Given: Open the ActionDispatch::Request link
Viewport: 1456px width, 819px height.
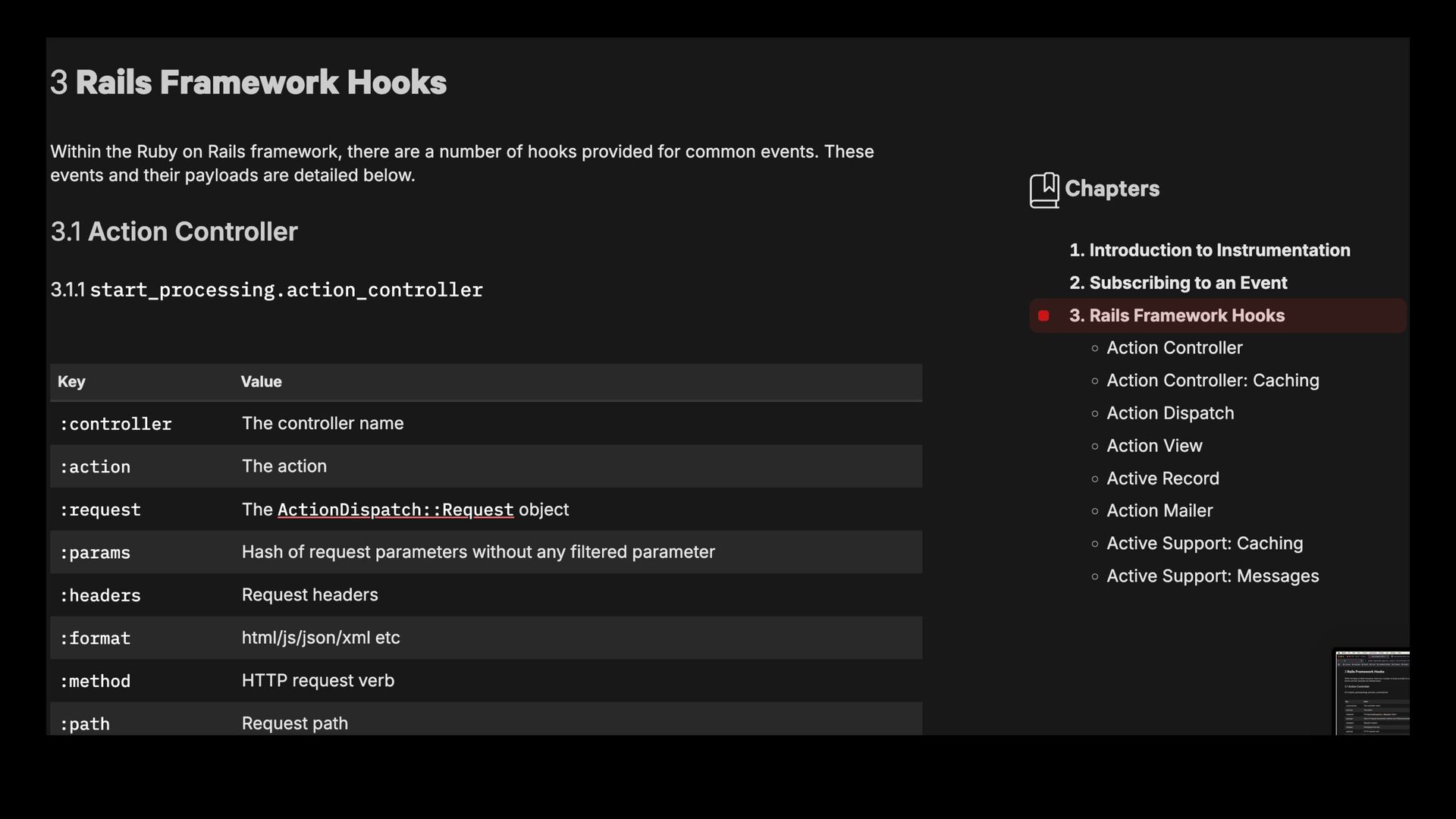Looking at the screenshot, I should click(x=395, y=510).
